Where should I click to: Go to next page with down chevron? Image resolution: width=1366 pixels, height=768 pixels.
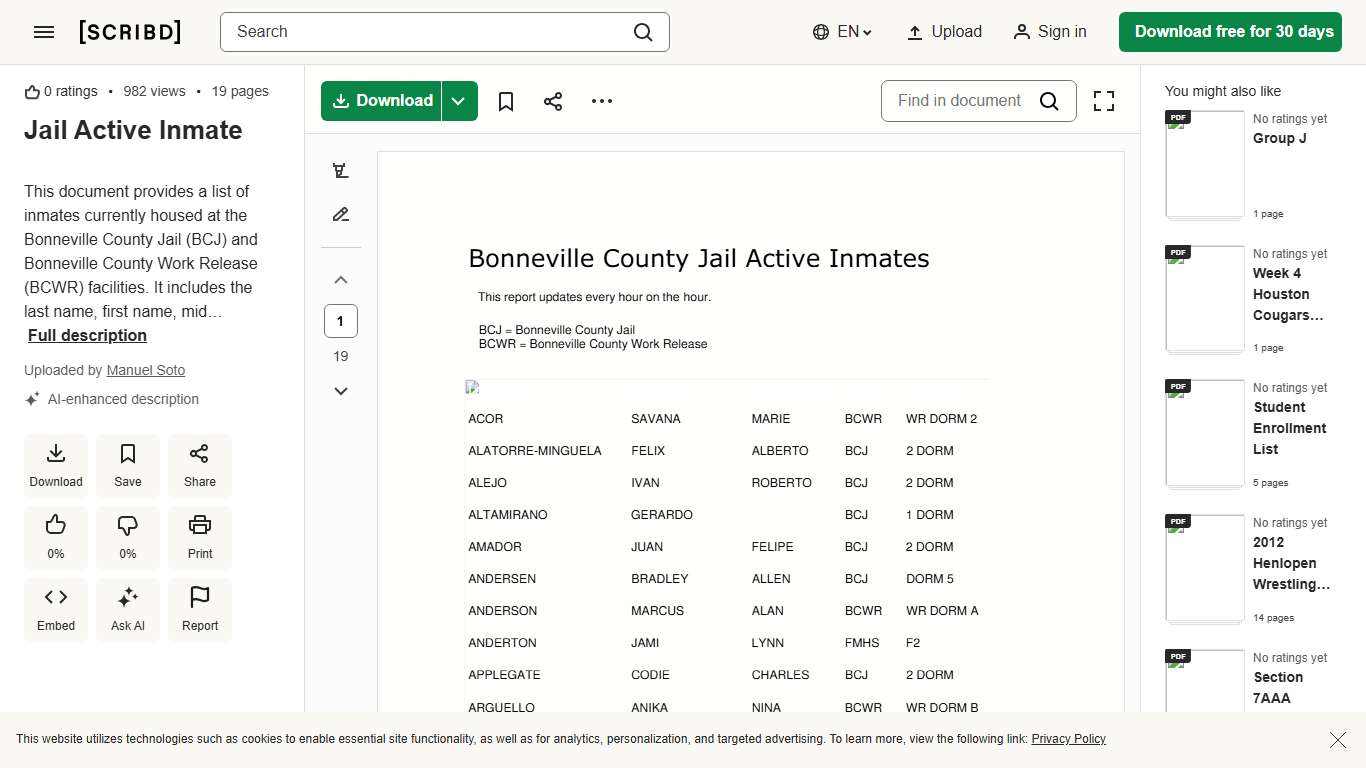tap(341, 390)
